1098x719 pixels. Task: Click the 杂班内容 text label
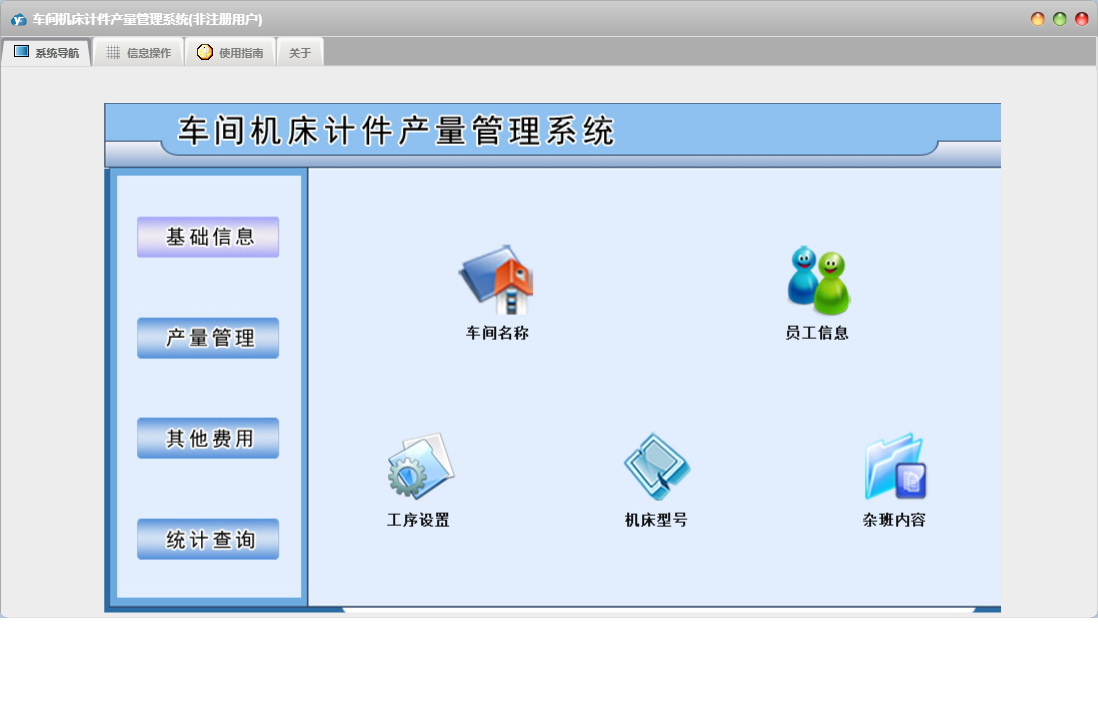894,520
